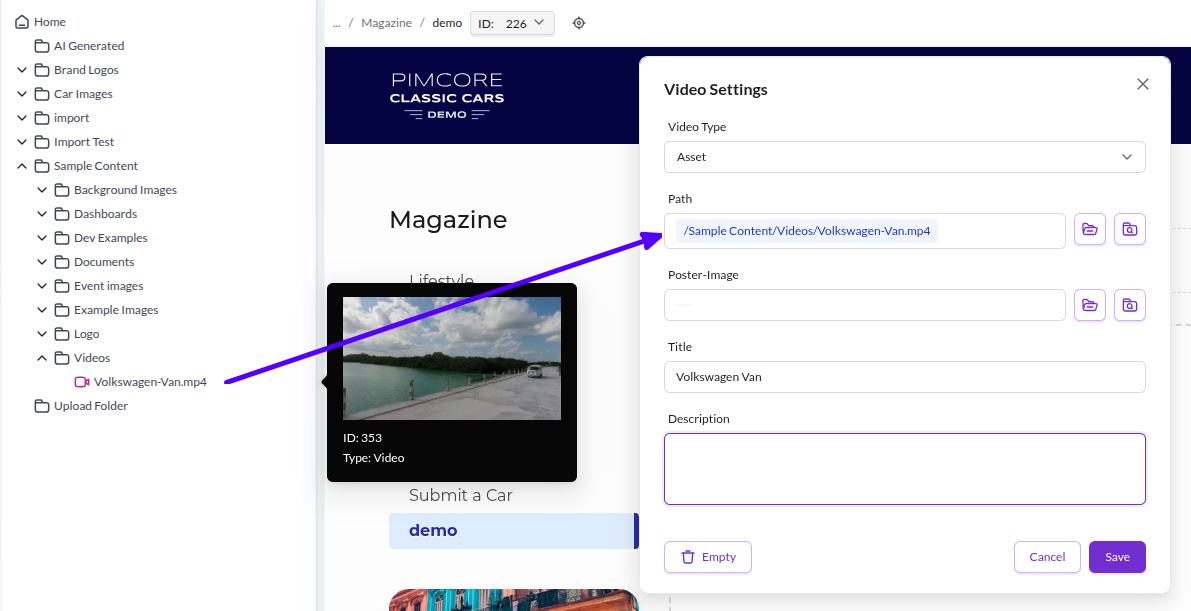
Task: Save the video settings
Action: (1117, 557)
